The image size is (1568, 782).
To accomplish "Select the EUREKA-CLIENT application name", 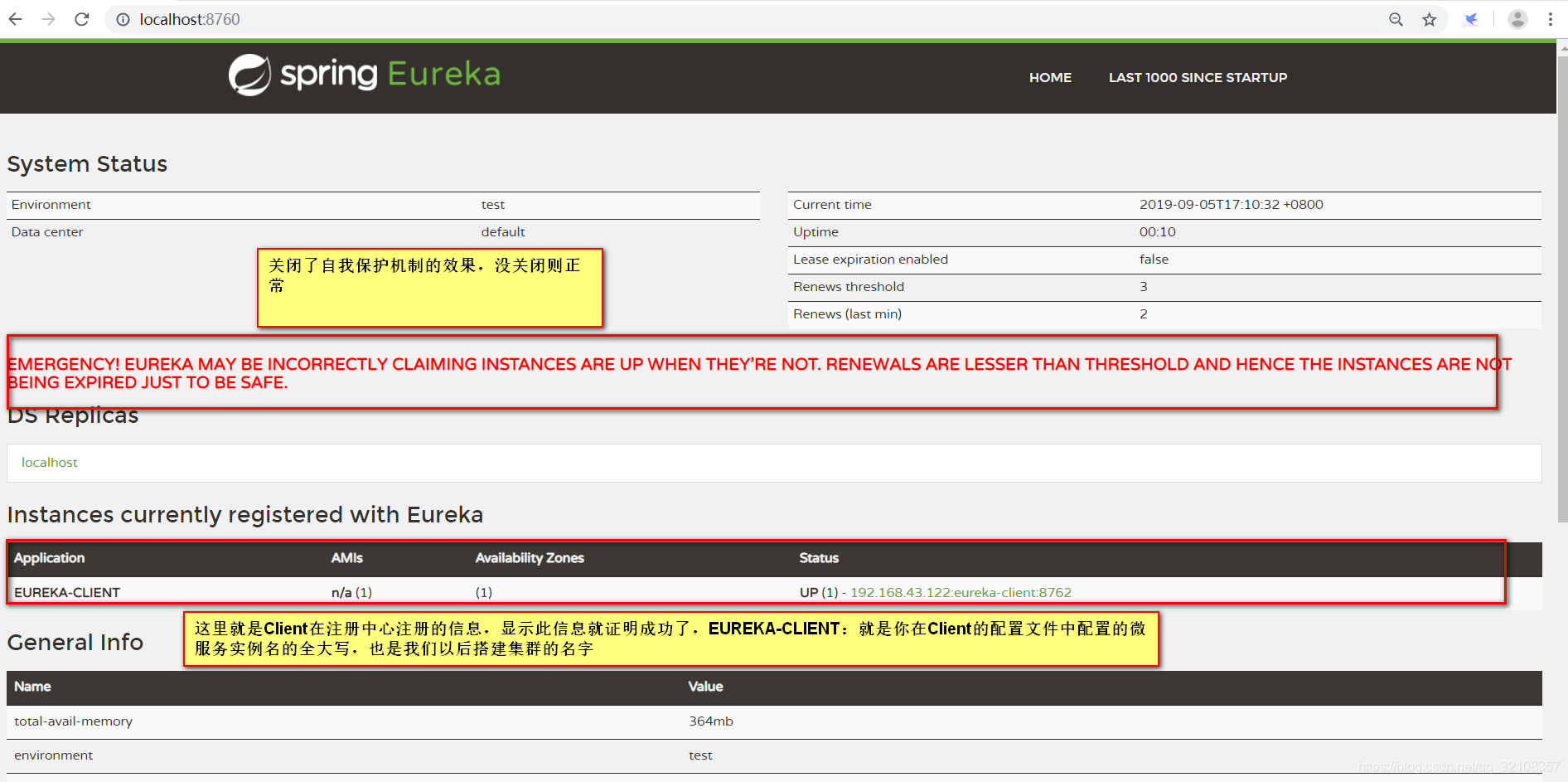I will 67,592.
